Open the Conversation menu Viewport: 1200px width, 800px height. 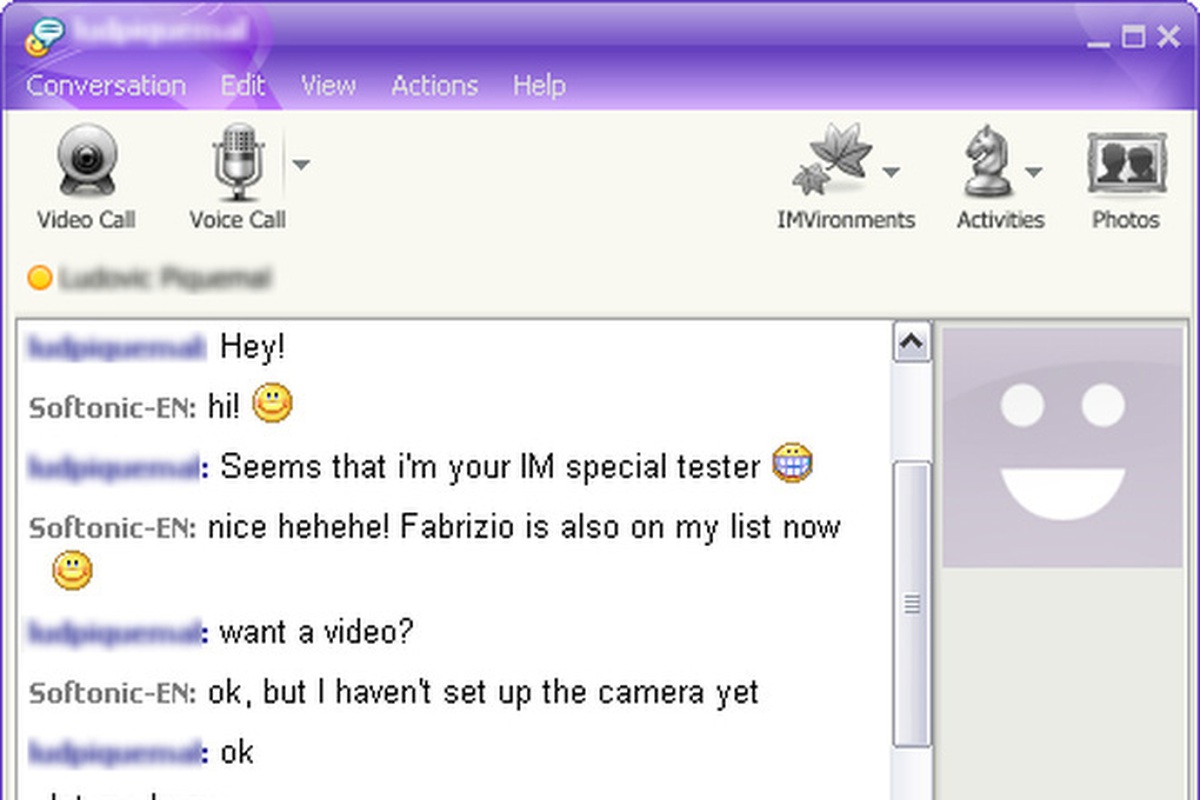coord(106,85)
